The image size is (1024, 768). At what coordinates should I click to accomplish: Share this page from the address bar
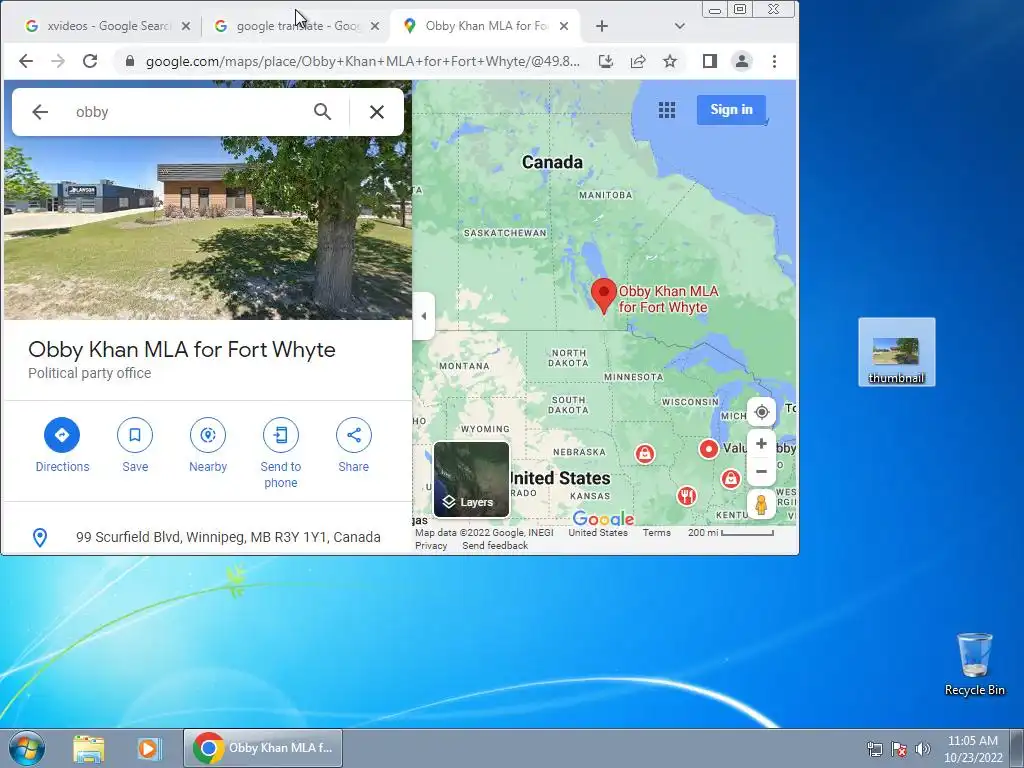pos(638,61)
